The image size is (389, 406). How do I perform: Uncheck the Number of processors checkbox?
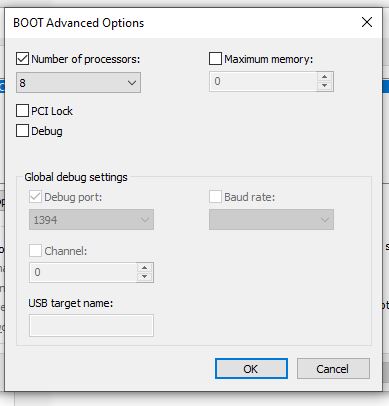[x=22, y=59]
